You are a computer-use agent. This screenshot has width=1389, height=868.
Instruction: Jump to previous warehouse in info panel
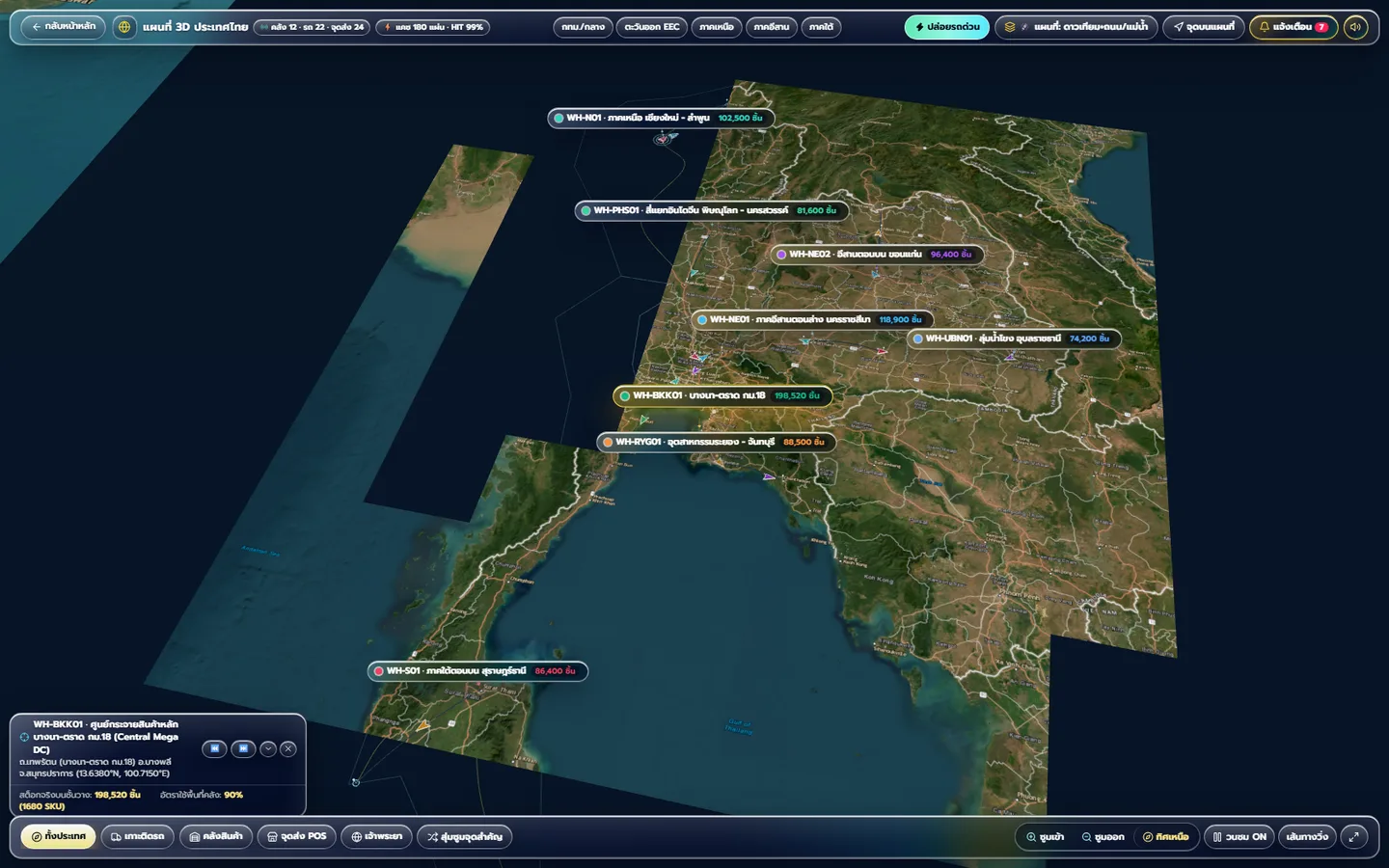click(x=215, y=748)
